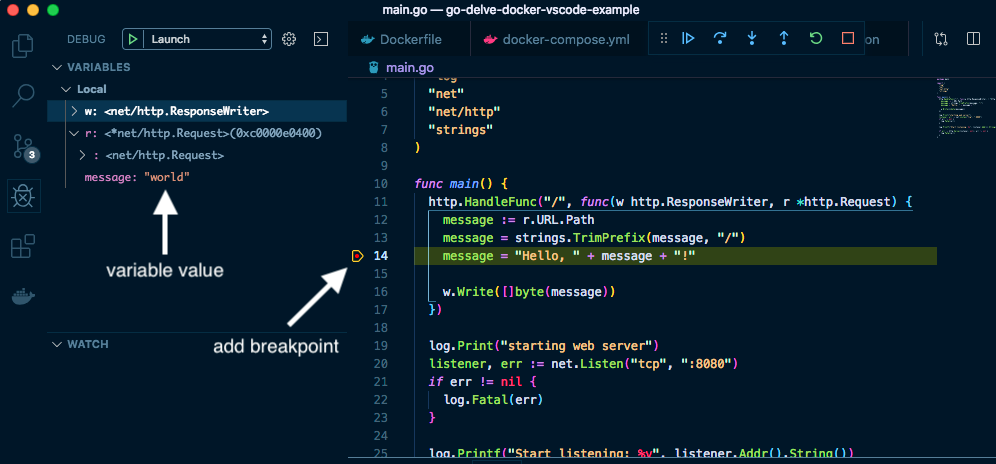This screenshot has width=996, height=464.
Task: Open the Search view icon
Action: [22, 95]
